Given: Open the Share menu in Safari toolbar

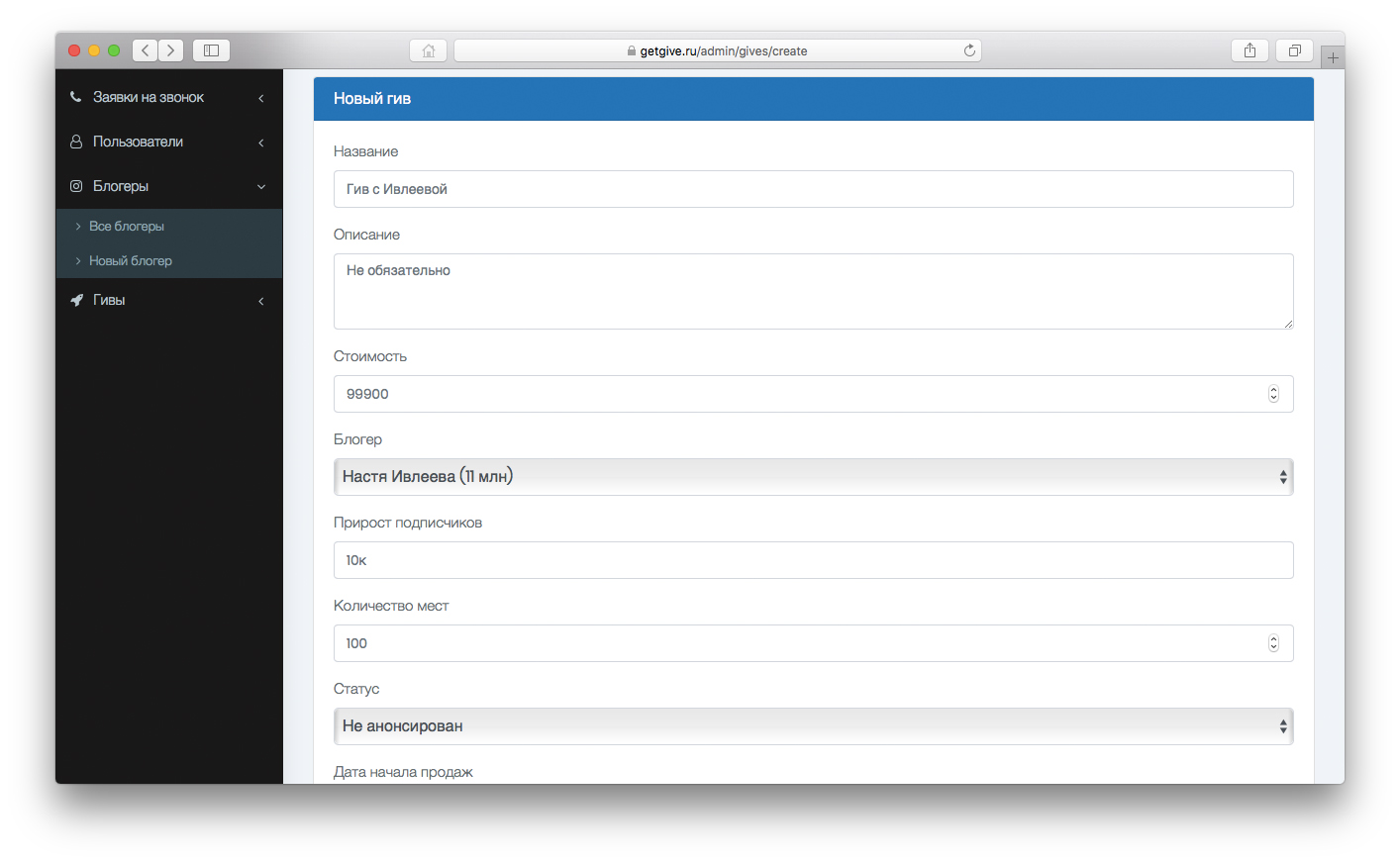Looking at the screenshot, I should click(1250, 50).
